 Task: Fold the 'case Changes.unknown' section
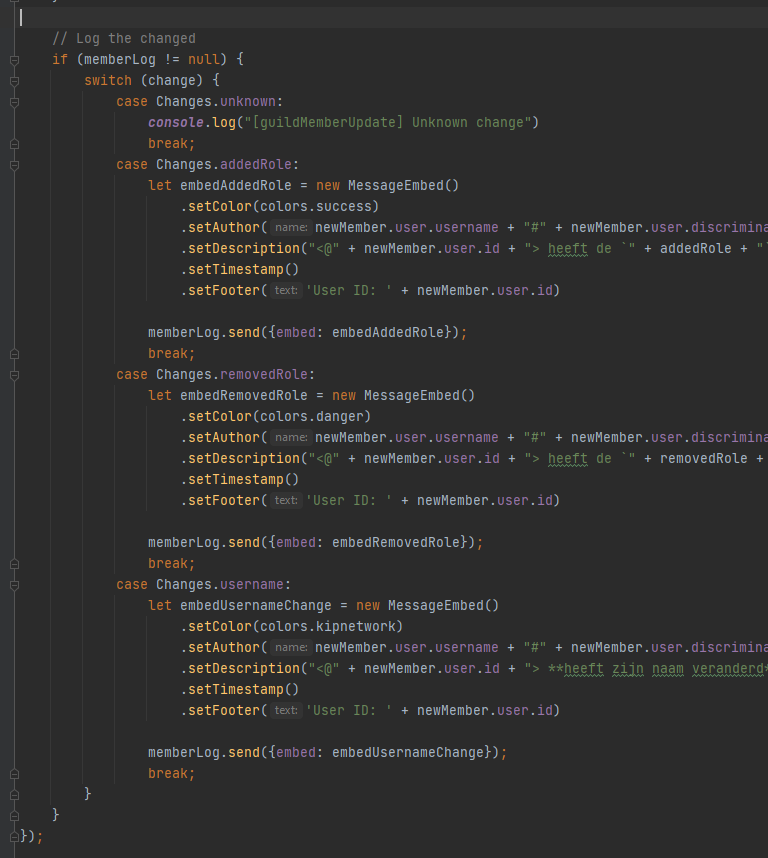[x=14, y=102]
